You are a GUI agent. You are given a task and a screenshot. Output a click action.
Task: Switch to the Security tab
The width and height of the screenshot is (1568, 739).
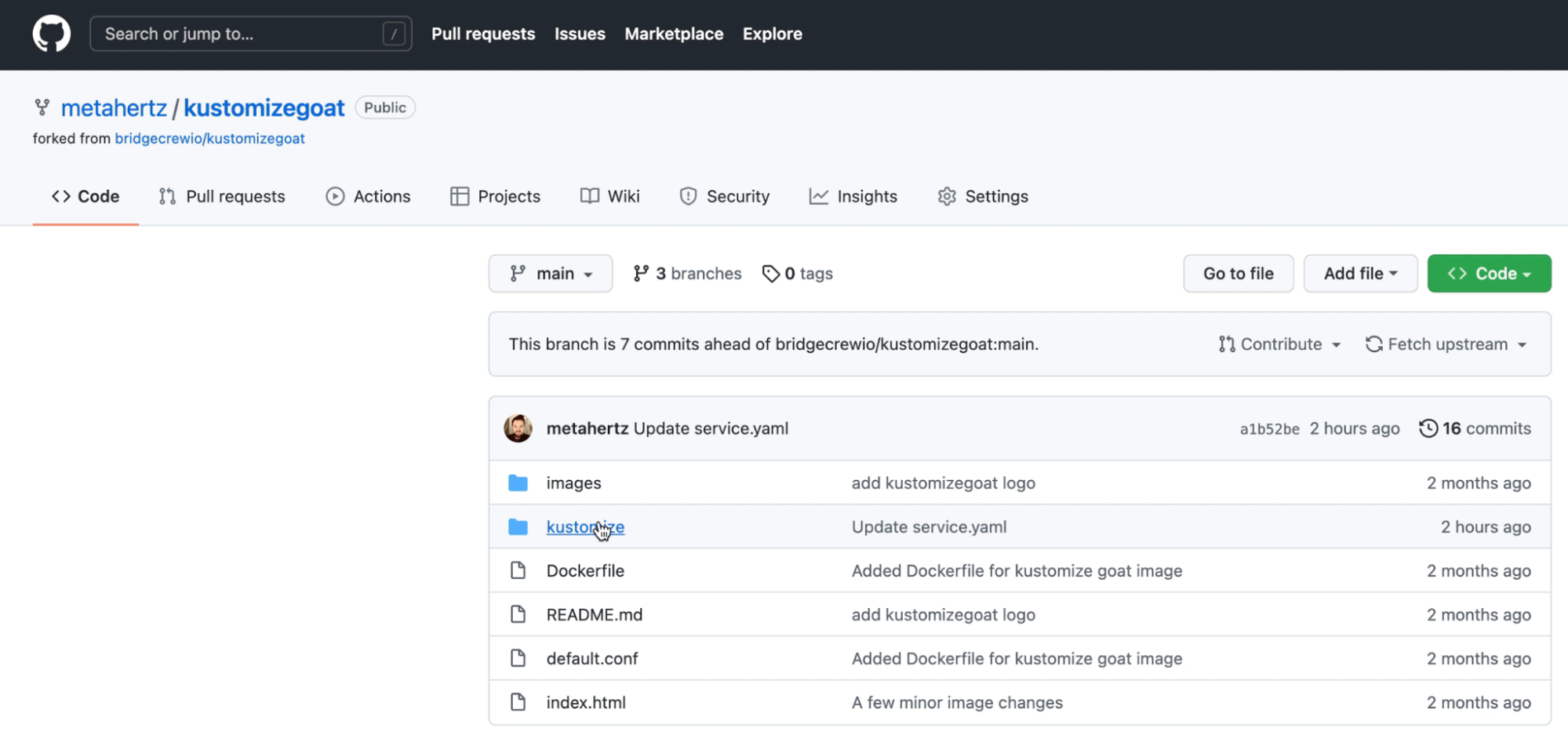(724, 196)
